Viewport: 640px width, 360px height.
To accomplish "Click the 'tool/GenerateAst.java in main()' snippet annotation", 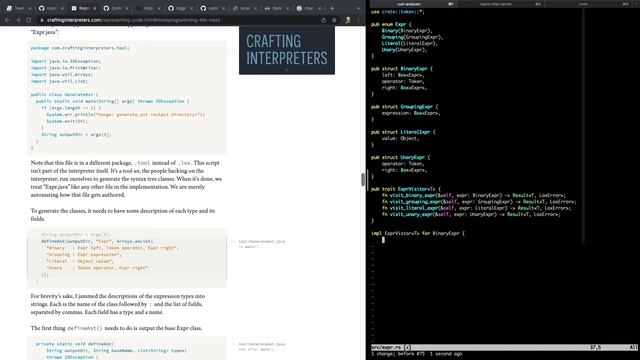I will 262,244.
